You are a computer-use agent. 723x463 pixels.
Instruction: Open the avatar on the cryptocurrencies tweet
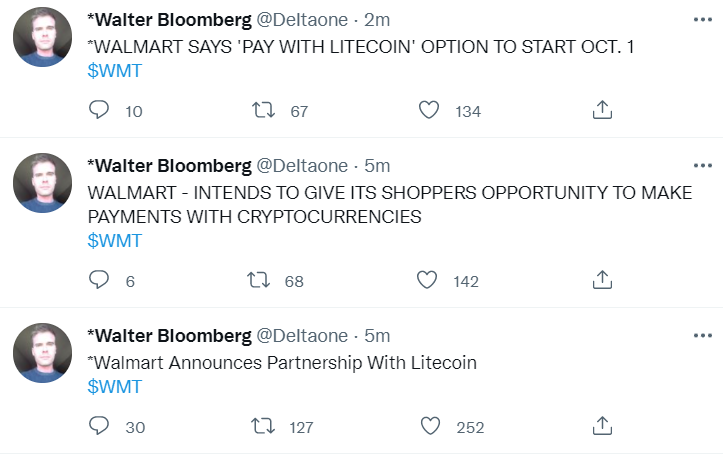[42, 183]
